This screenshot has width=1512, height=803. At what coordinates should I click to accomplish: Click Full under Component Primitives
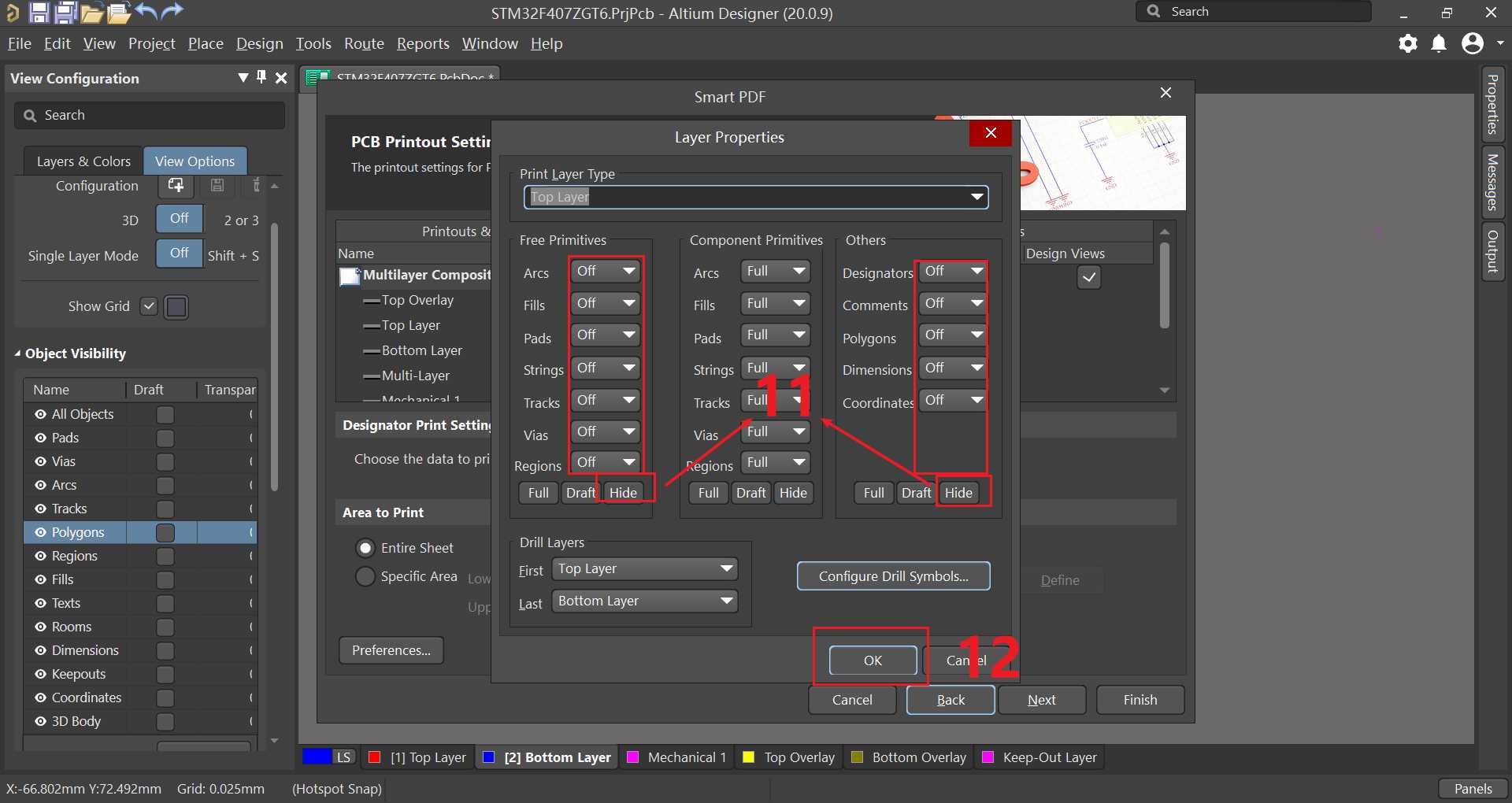point(708,493)
